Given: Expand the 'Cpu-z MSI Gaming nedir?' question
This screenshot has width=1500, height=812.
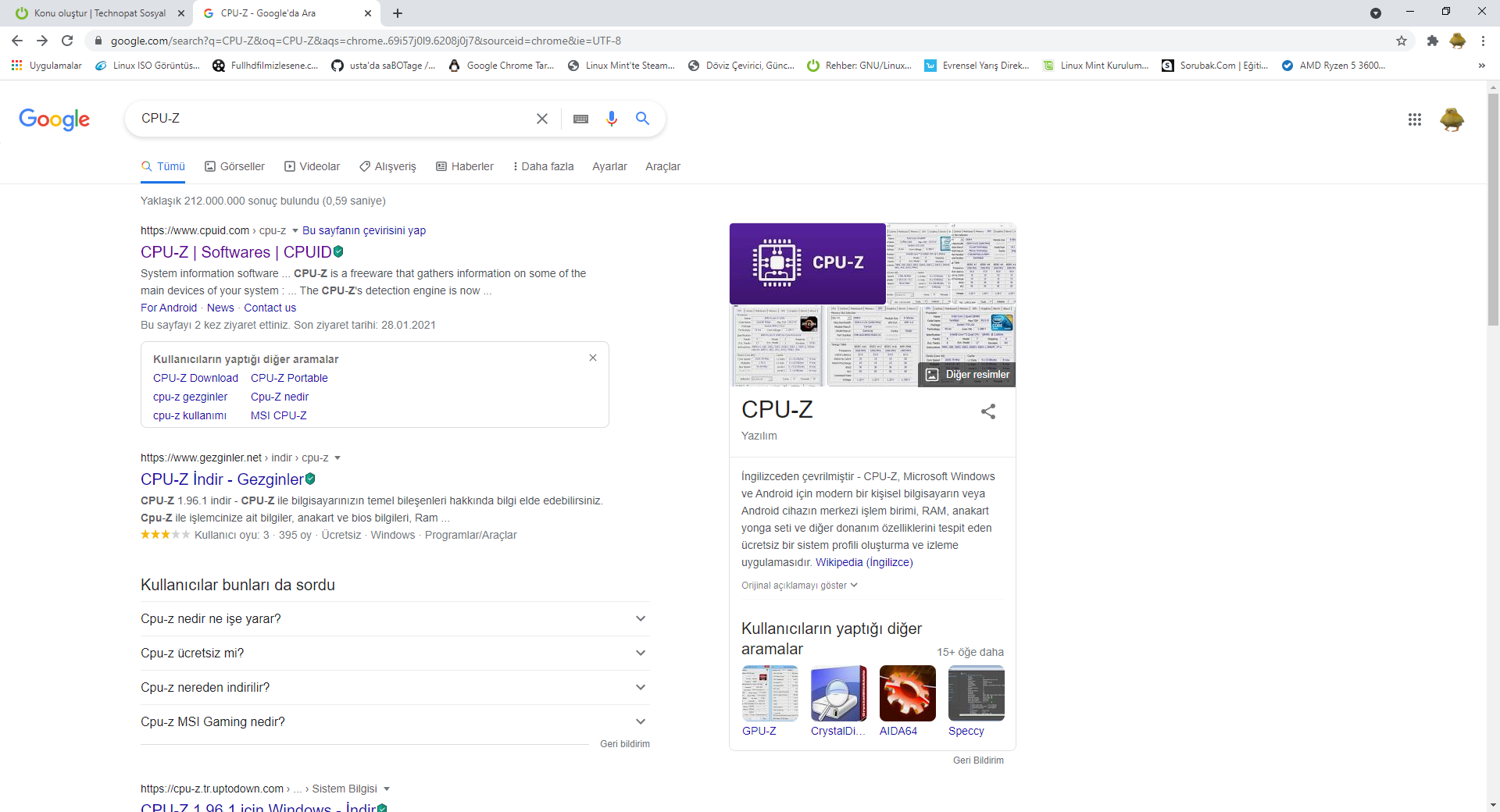Looking at the screenshot, I should click(x=395, y=722).
